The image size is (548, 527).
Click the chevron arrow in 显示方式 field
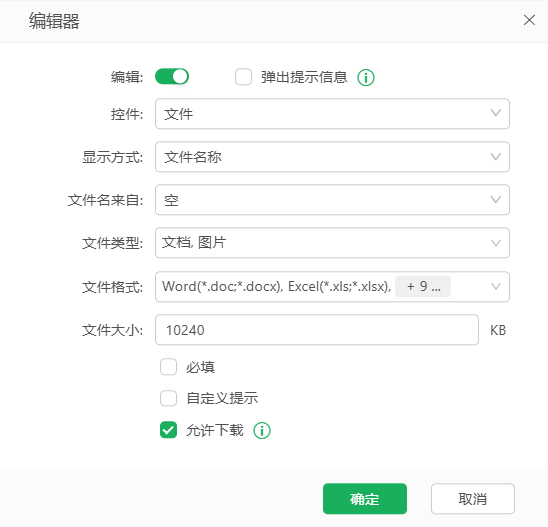pos(496,156)
